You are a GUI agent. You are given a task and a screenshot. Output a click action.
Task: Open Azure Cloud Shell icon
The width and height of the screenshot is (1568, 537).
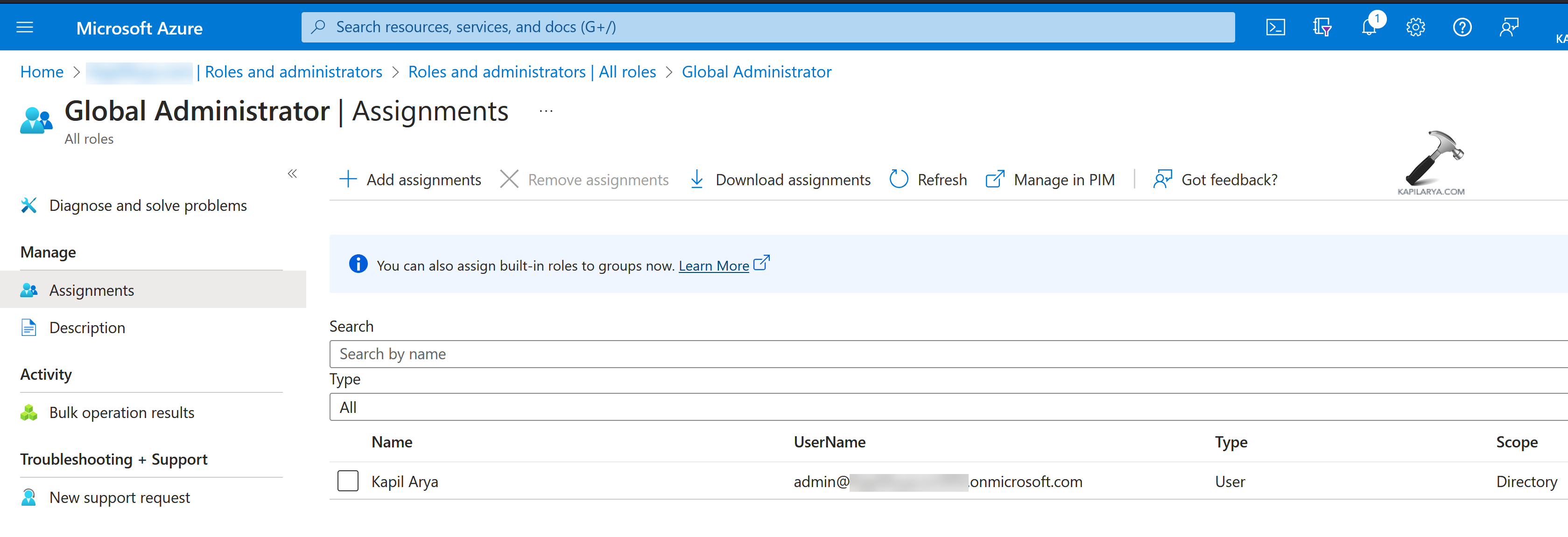point(1275,28)
